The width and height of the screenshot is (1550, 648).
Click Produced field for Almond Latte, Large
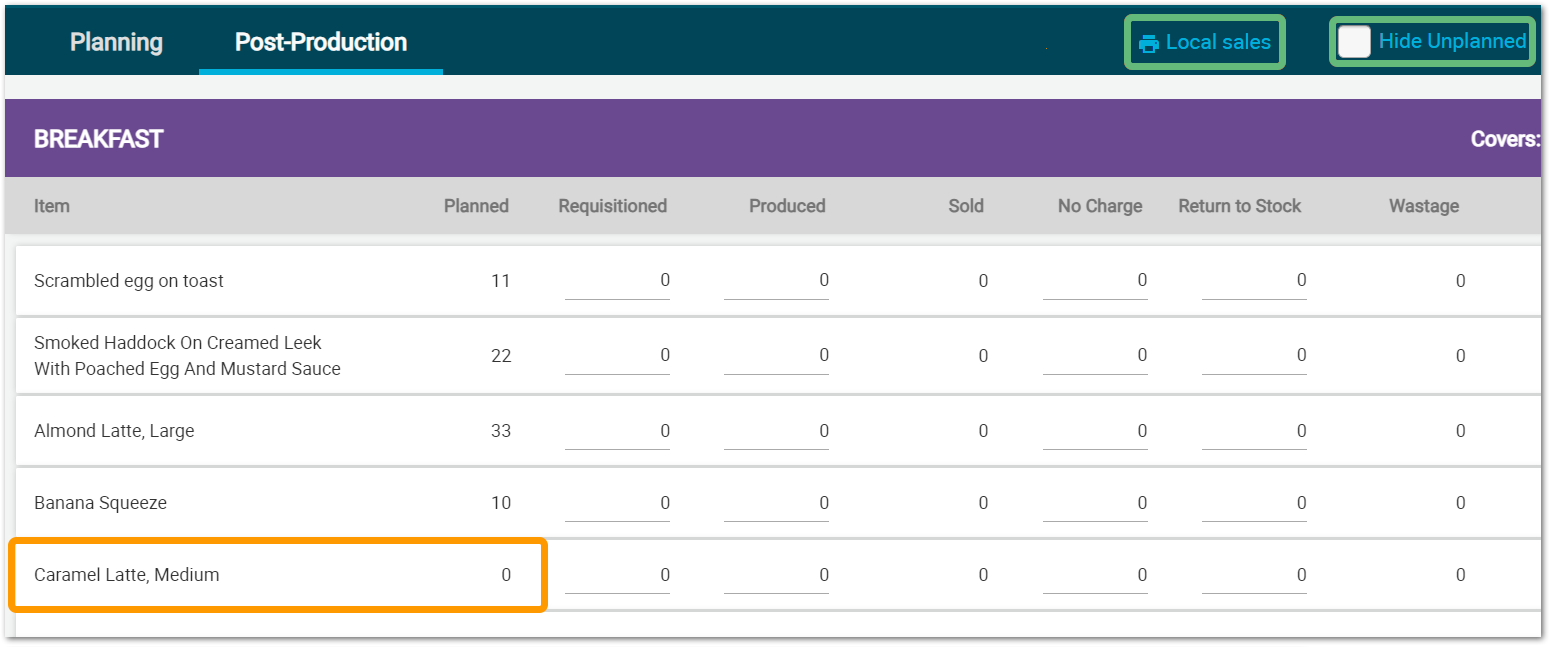click(776, 431)
